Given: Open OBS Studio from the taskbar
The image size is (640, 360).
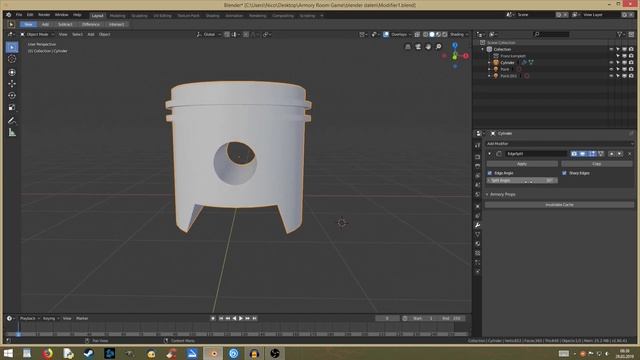Looking at the screenshot, I should coord(275,353).
